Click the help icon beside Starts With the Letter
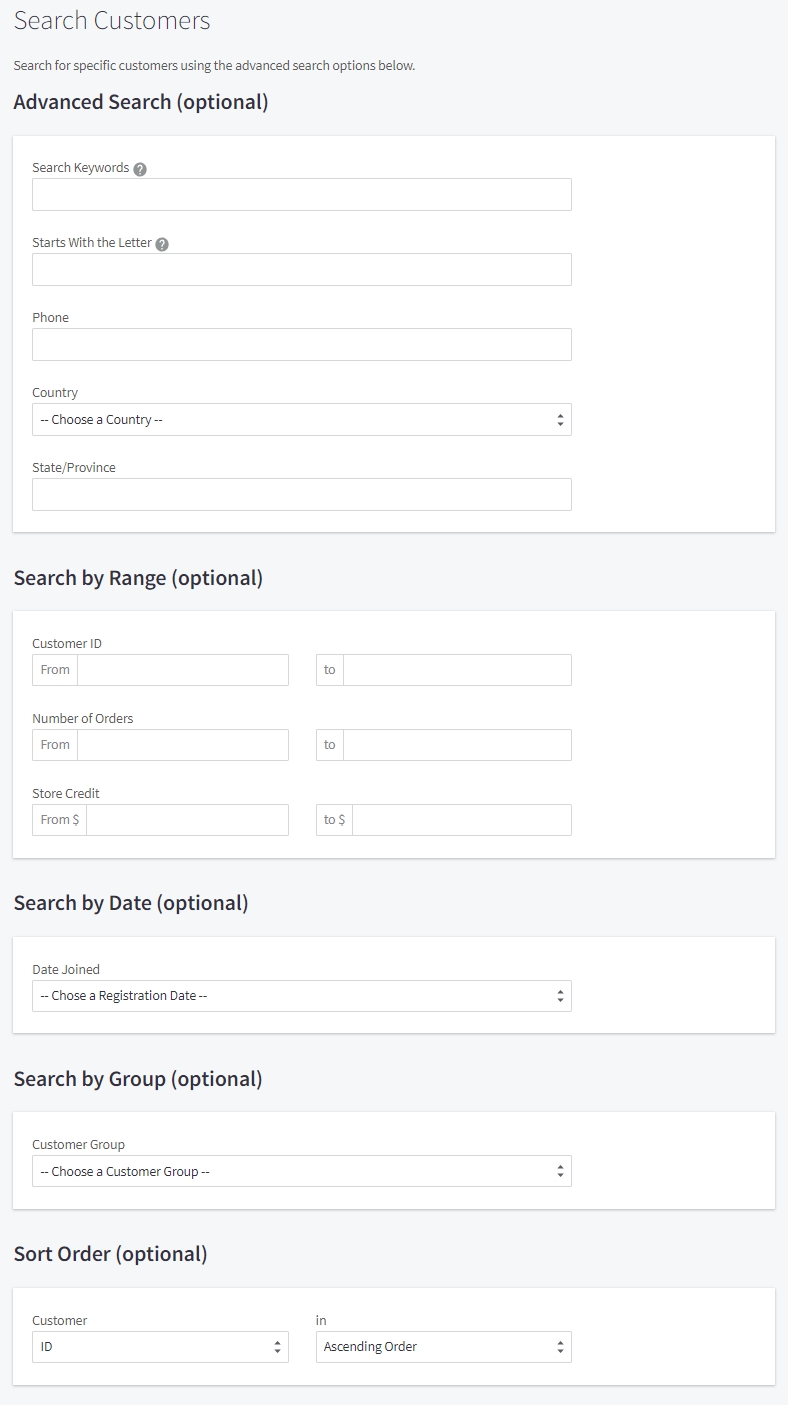 pos(163,244)
